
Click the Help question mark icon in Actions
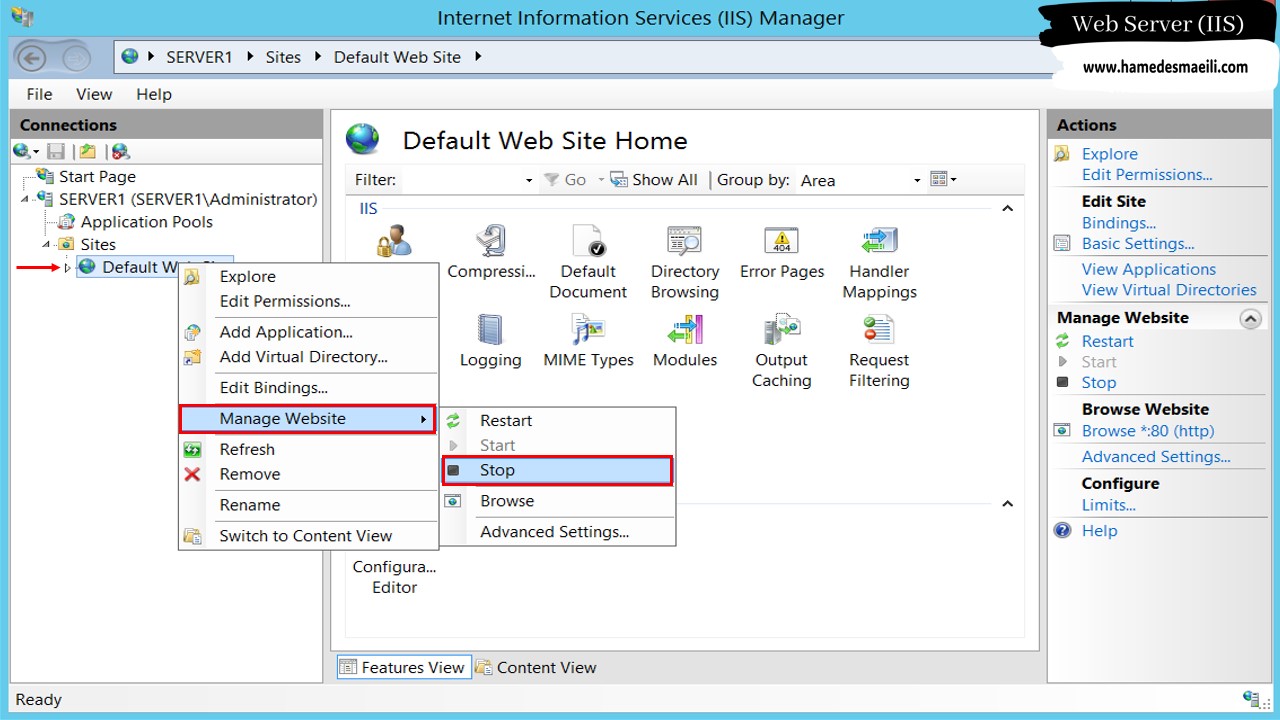(1063, 531)
